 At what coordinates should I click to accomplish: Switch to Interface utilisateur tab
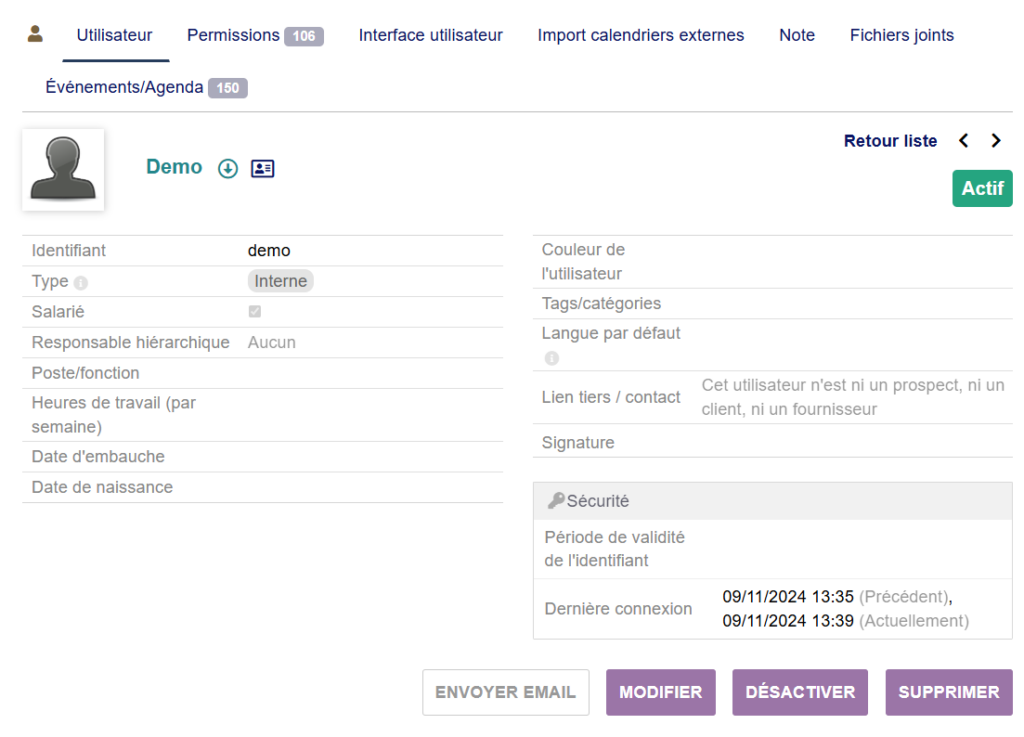(430, 35)
